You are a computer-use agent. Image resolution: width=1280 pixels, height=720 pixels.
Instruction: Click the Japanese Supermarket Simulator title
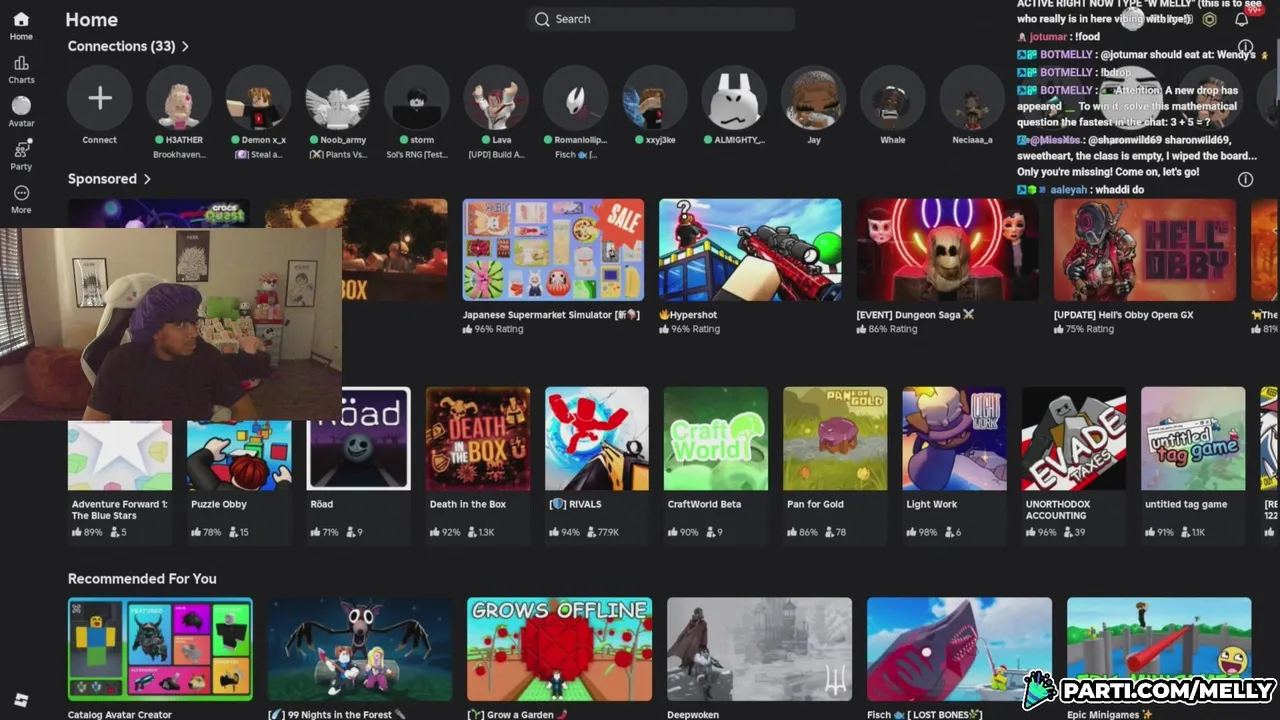550,315
